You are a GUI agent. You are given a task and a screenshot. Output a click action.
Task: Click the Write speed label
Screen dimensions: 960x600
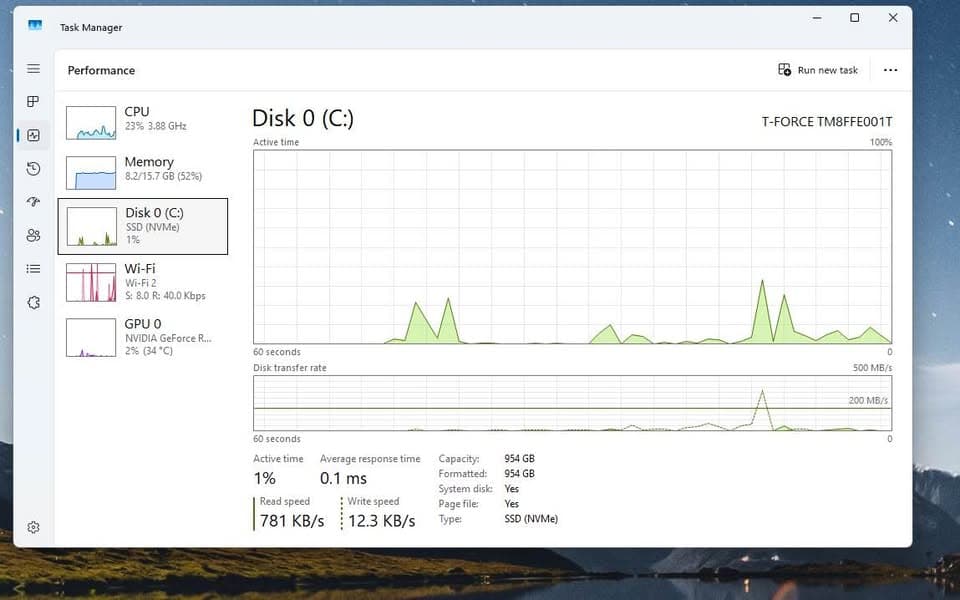coord(373,501)
